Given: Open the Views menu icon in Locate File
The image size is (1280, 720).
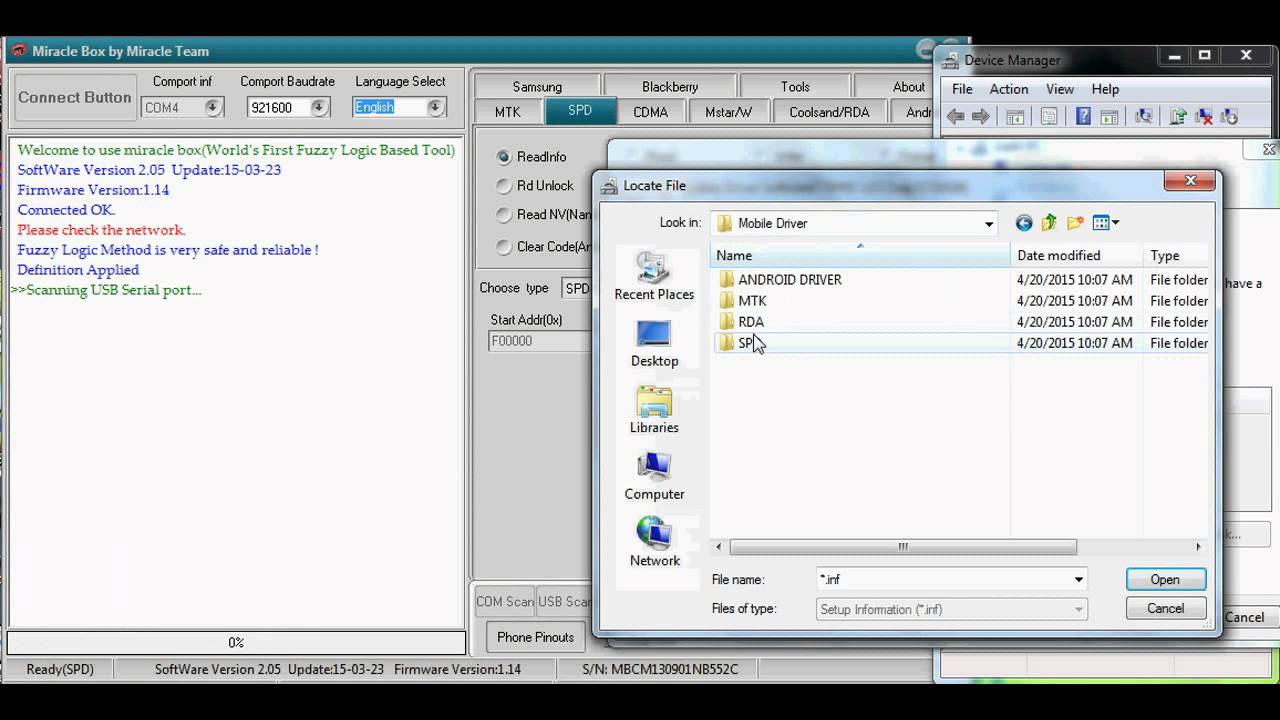Looking at the screenshot, I should tap(1101, 223).
